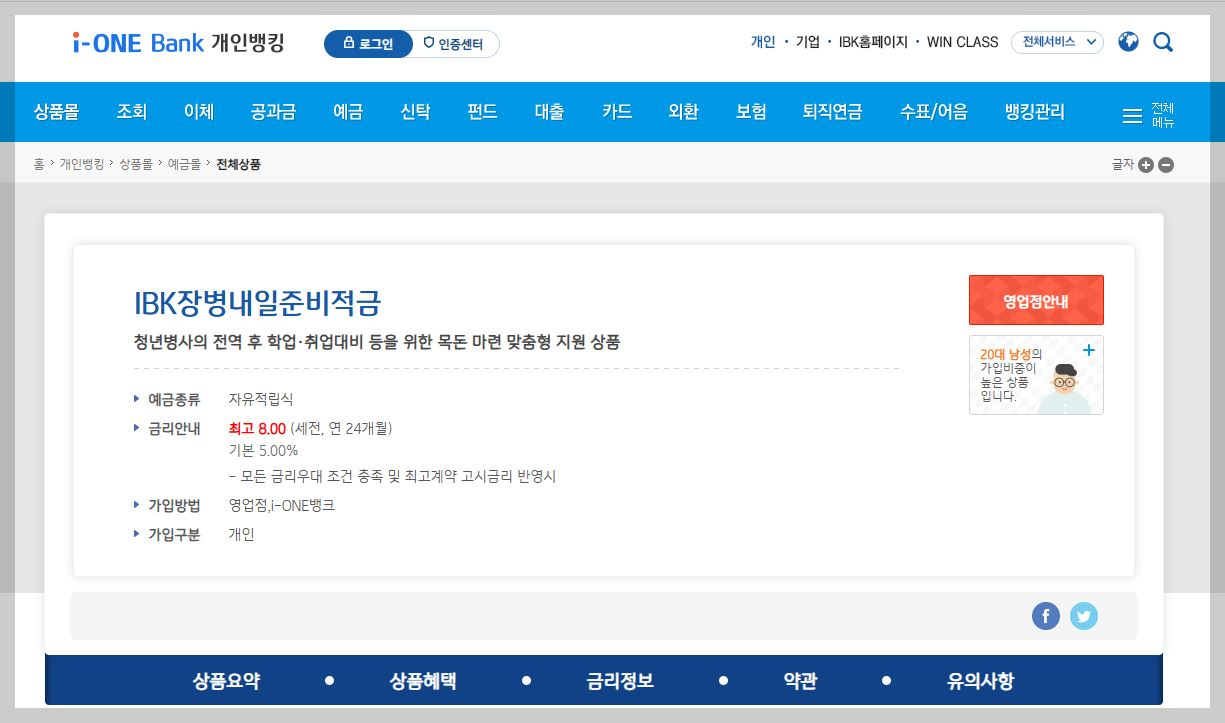Open the 카드 menu
The height and width of the screenshot is (723, 1225).
(616, 112)
